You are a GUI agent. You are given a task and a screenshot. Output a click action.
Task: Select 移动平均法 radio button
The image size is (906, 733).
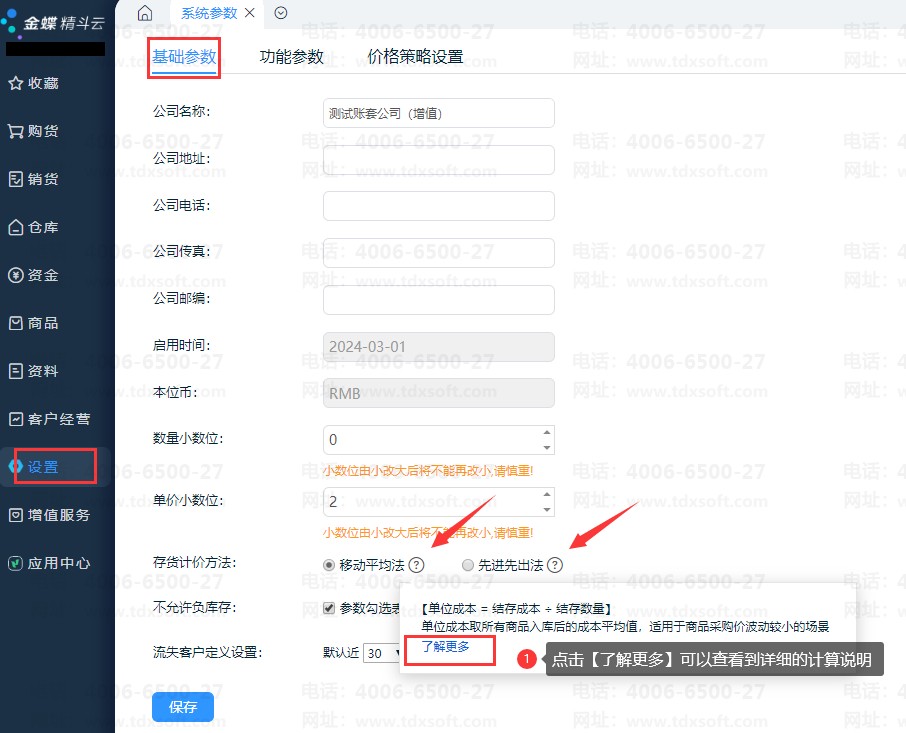[329, 565]
